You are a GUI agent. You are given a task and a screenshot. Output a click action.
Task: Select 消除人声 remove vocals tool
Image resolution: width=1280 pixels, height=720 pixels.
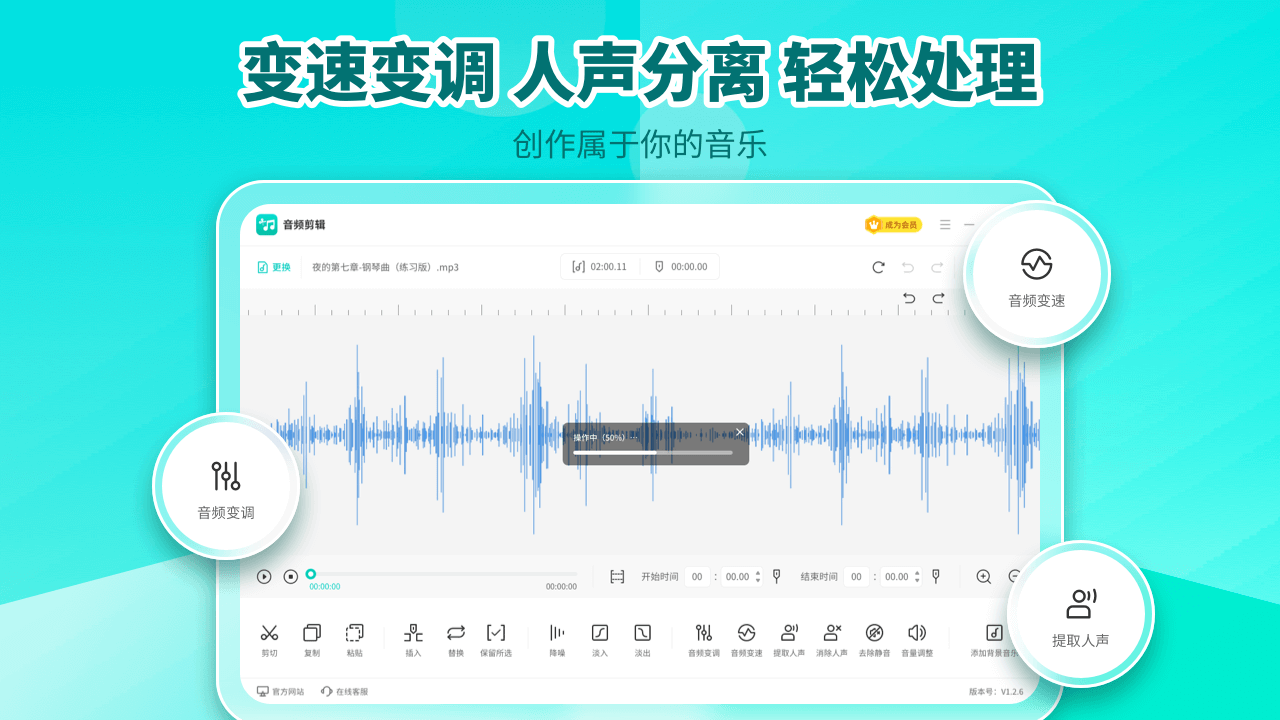[x=832, y=639]
